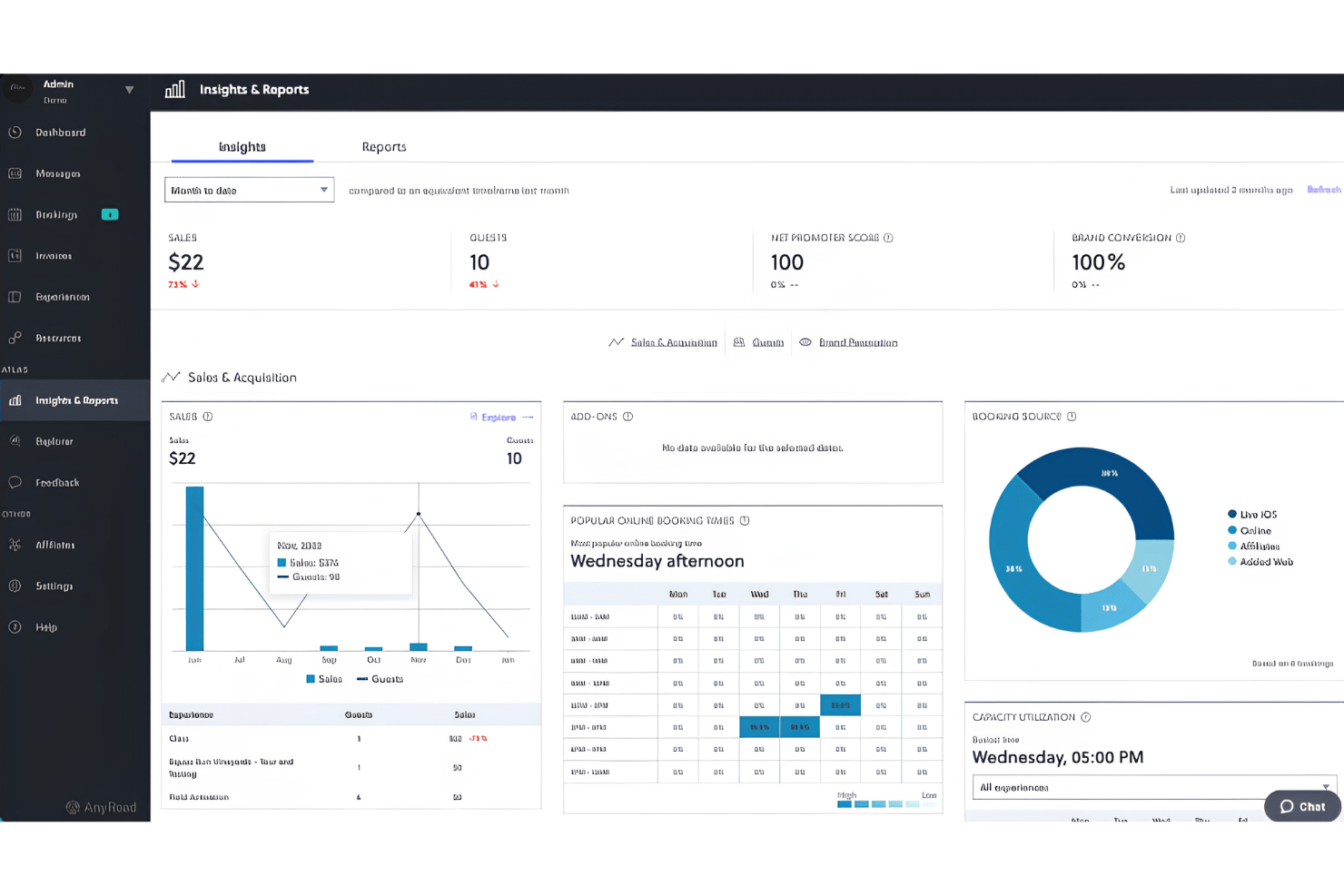Click the $22 Sales summary value

click(186, 262)
